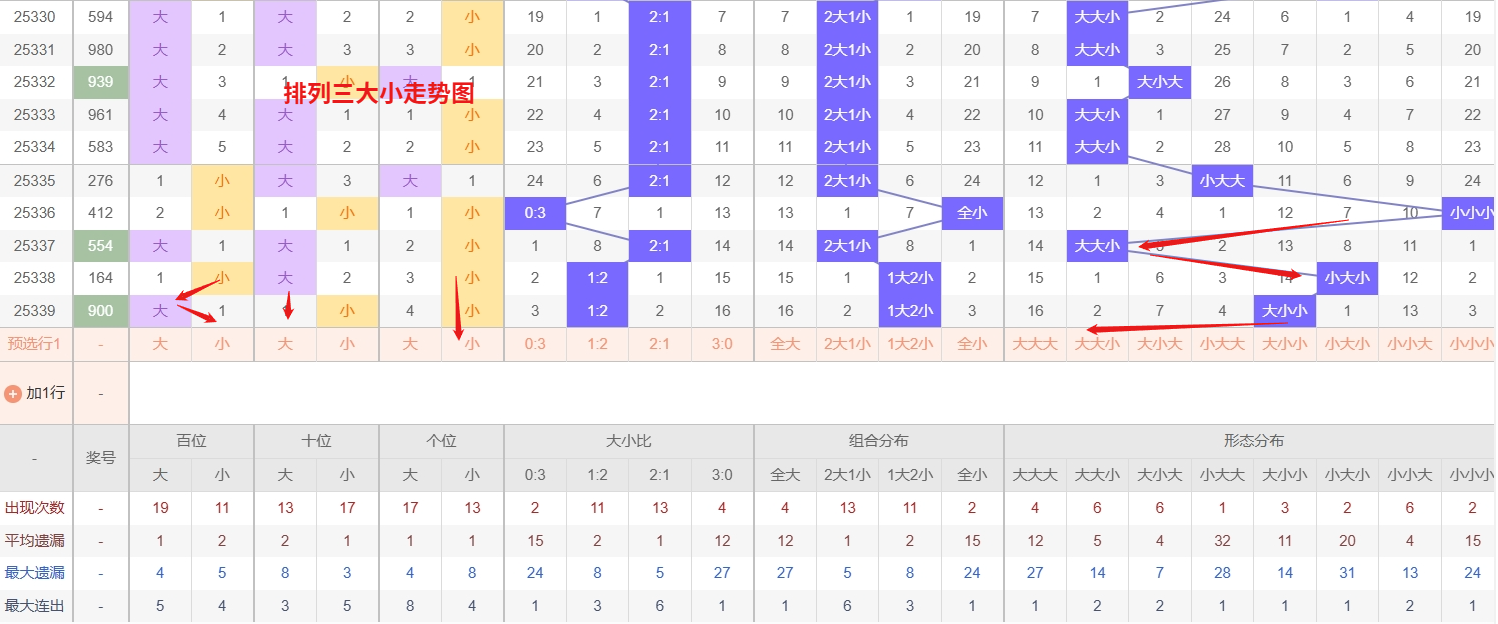Click the 3:0 sub-header under 大小比

tap(722, 475)
